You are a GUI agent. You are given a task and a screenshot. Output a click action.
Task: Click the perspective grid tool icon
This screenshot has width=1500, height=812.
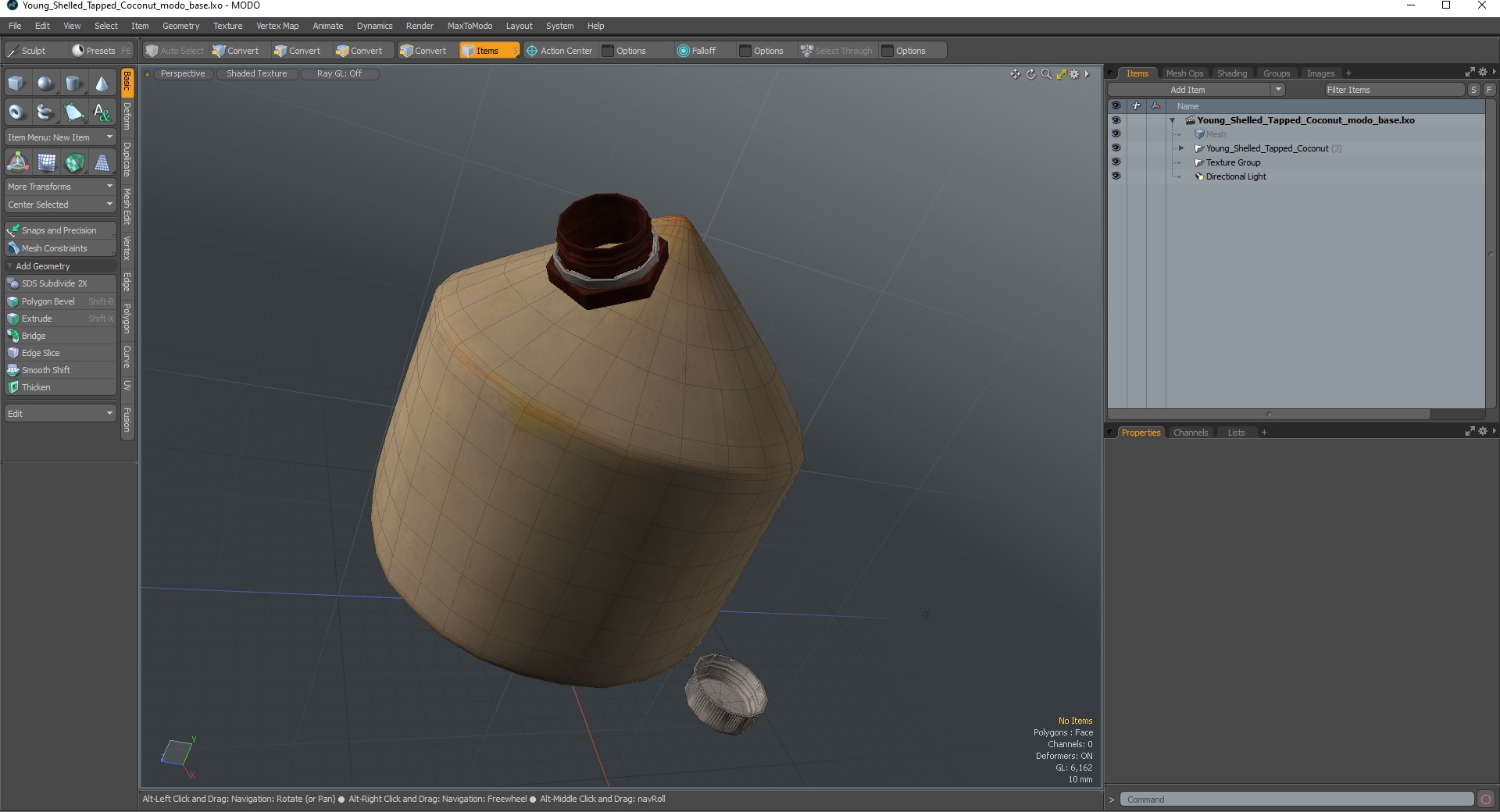point(102,162)
